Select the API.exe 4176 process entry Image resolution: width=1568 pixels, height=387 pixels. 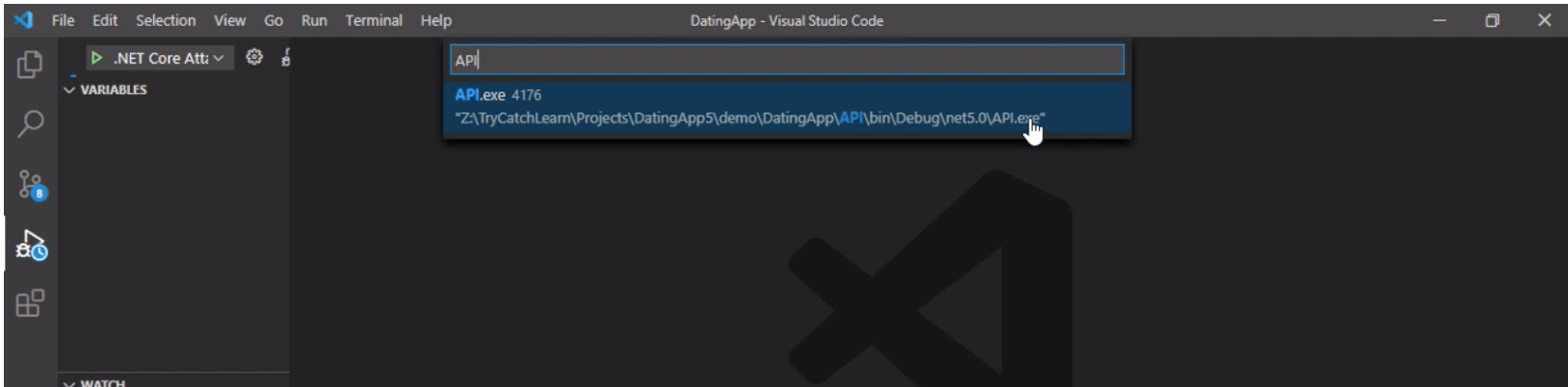[787, 106]
